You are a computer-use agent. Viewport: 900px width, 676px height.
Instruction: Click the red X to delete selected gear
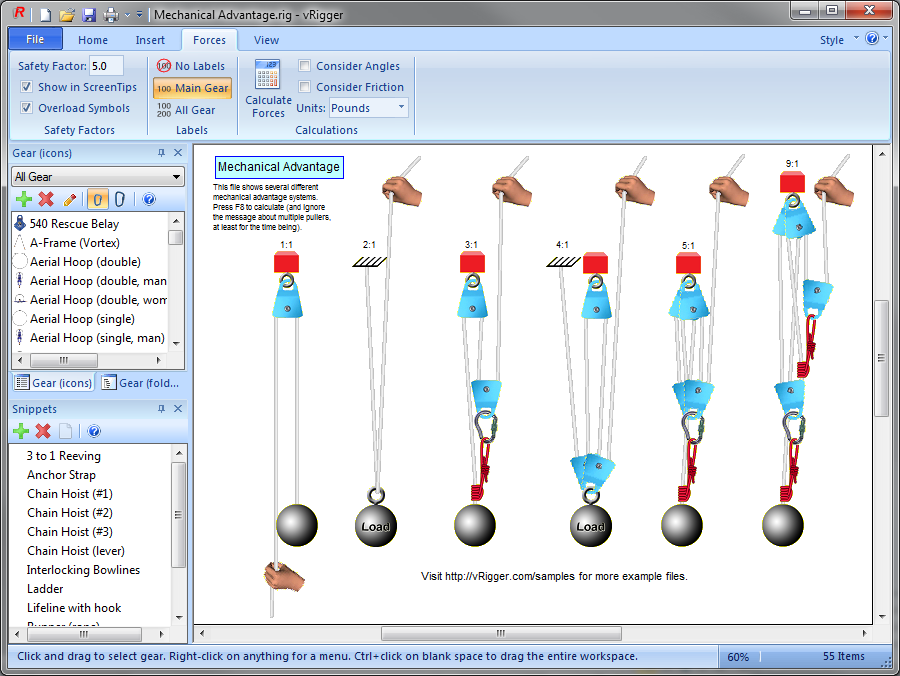pyautogui.click(x=45, y=199)
